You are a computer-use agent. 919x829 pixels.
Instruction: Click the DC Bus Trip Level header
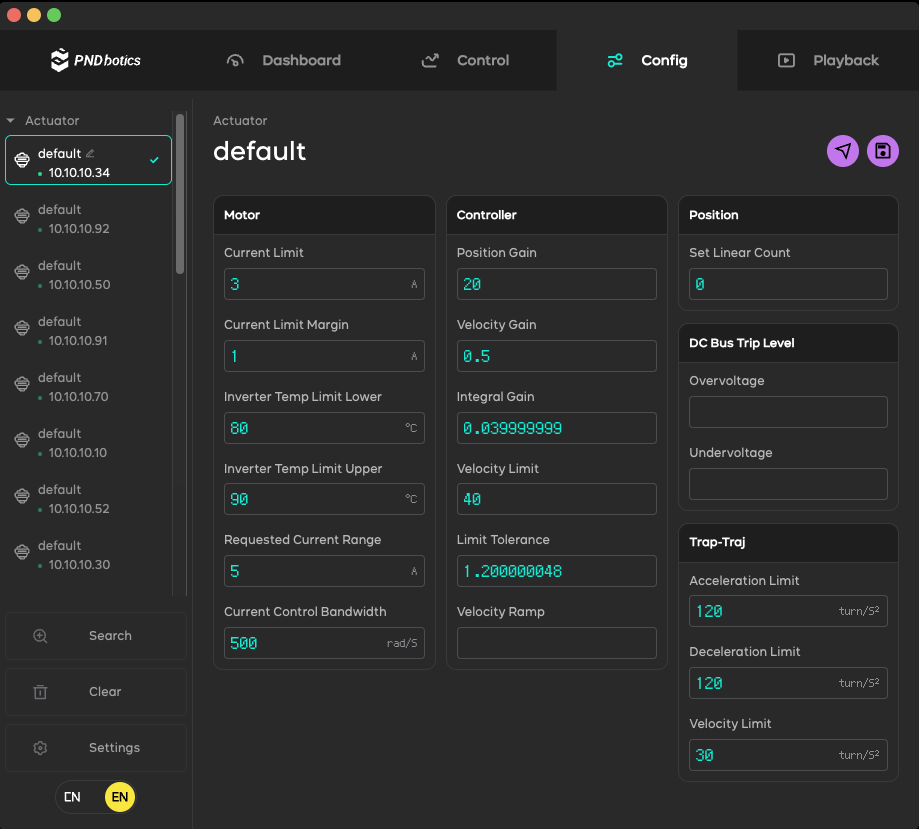click(788, 343)
